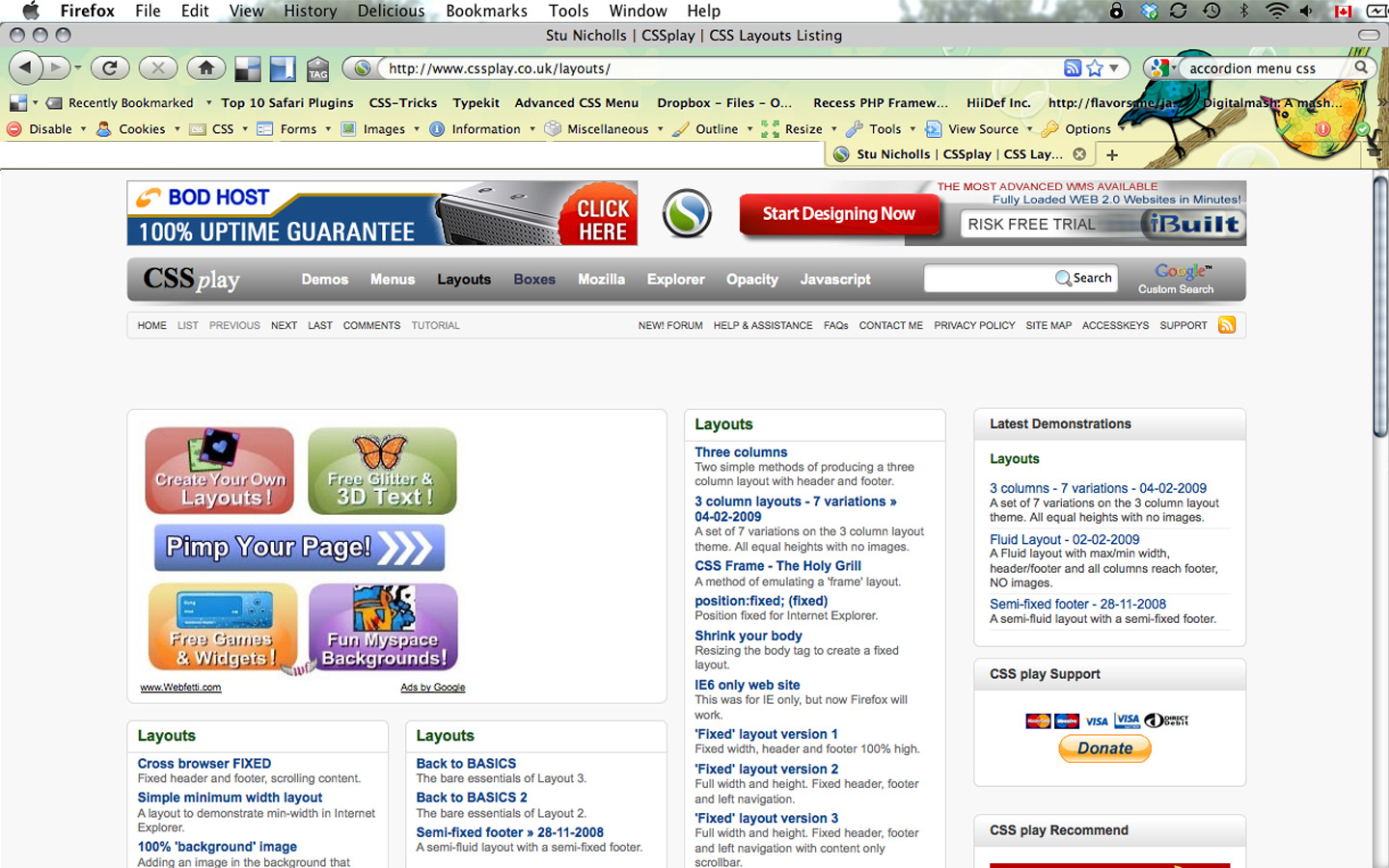
Task: Click the Stop loading X button
Action: pyautogui.click(x=158, y=68)
